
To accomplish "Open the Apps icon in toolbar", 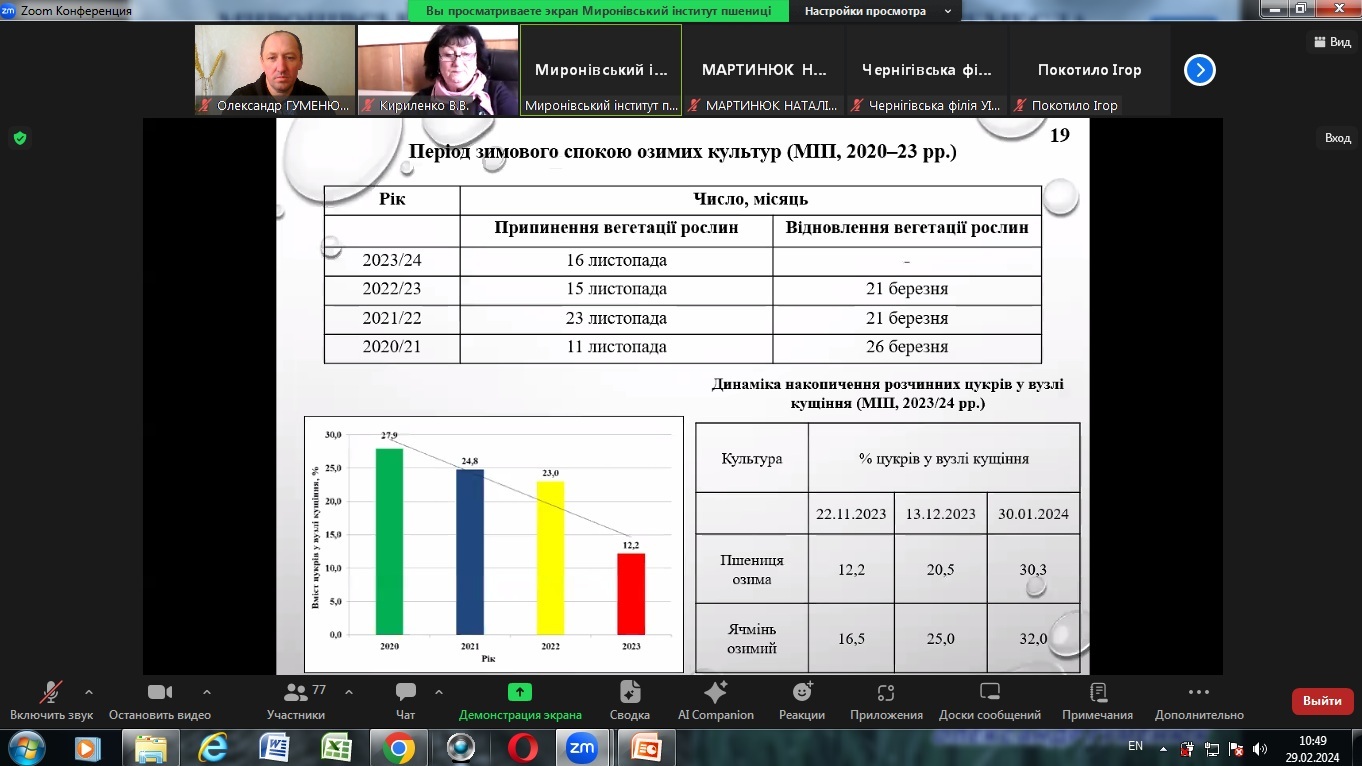I will [886, 692].
